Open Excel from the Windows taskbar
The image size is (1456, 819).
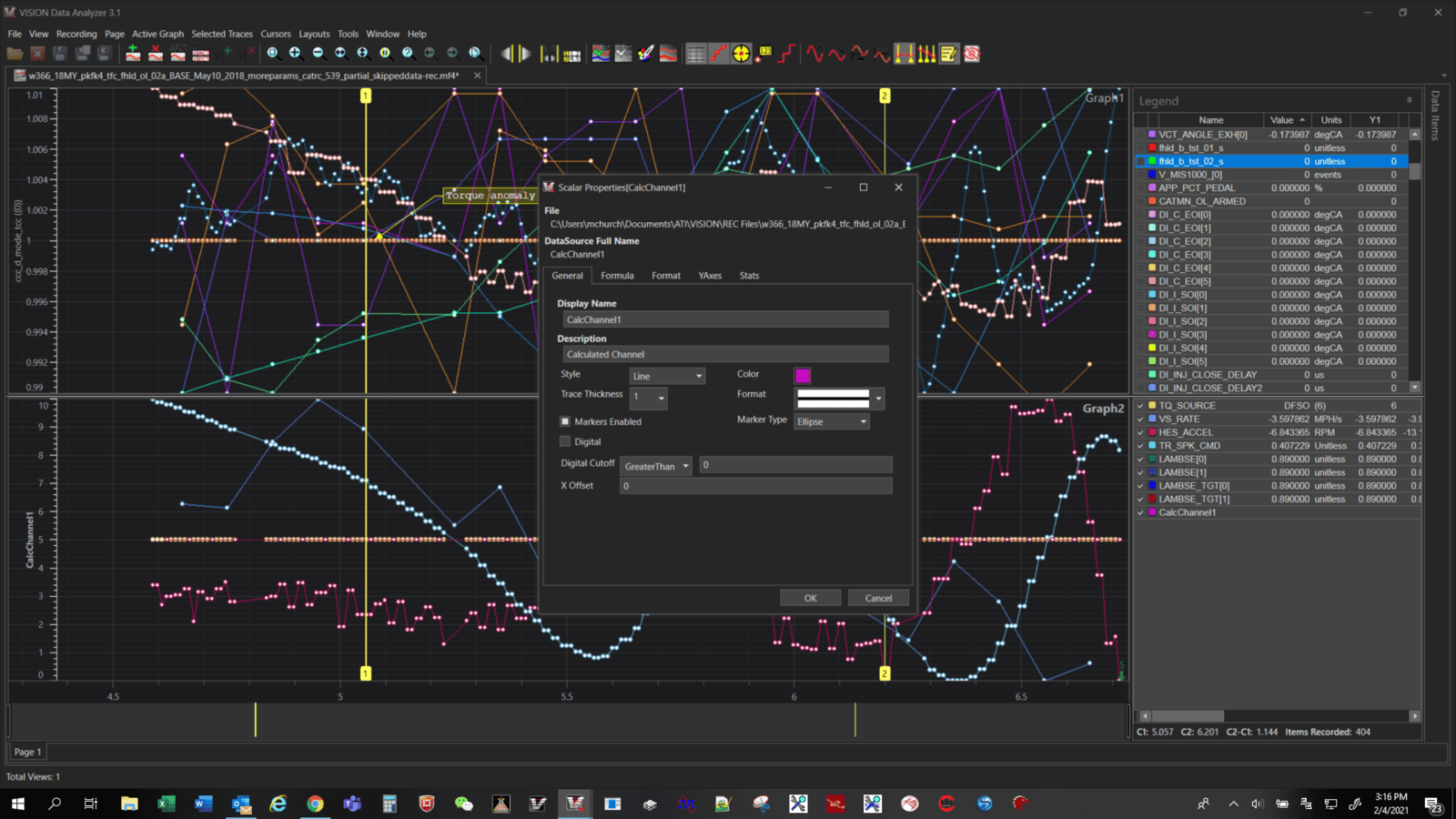click(x=166, y=804)
